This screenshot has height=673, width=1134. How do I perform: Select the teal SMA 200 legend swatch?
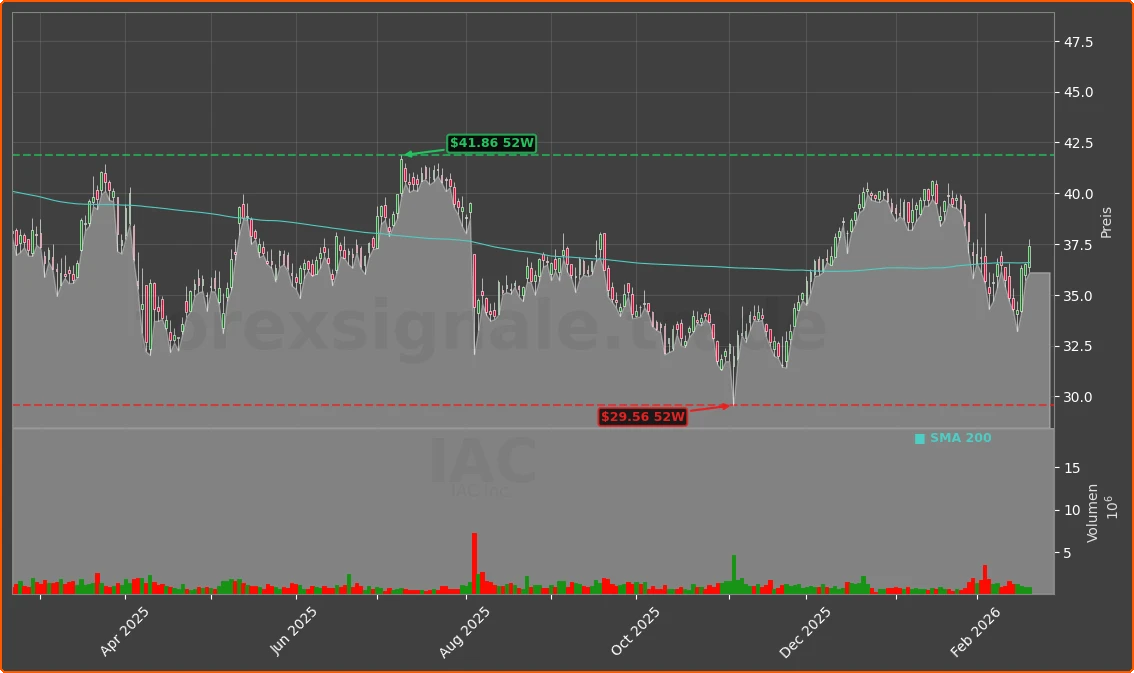coord(918,437)
